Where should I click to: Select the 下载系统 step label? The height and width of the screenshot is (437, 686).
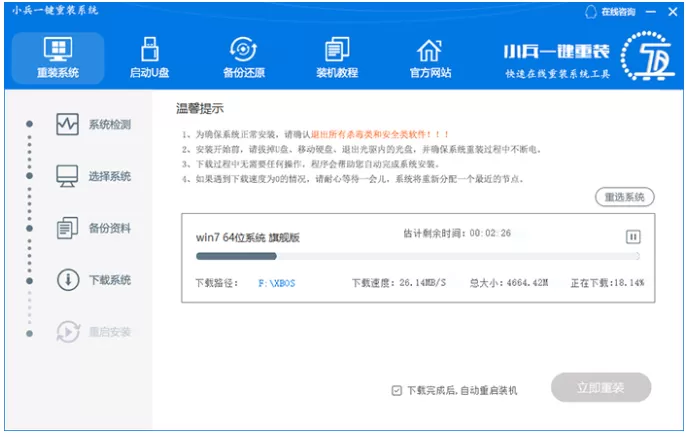tap(110, 280)
